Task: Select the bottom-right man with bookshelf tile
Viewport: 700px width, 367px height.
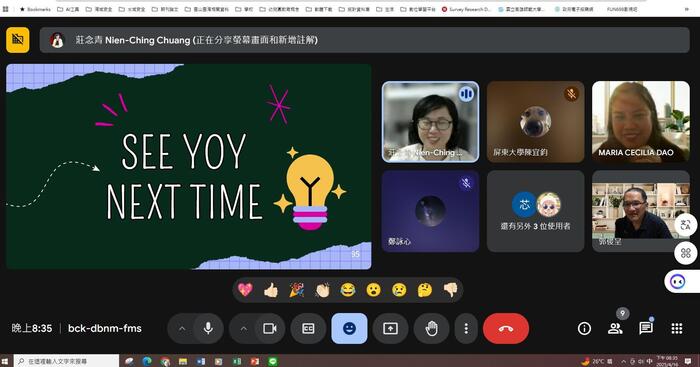Action: (x=641, y=211)
